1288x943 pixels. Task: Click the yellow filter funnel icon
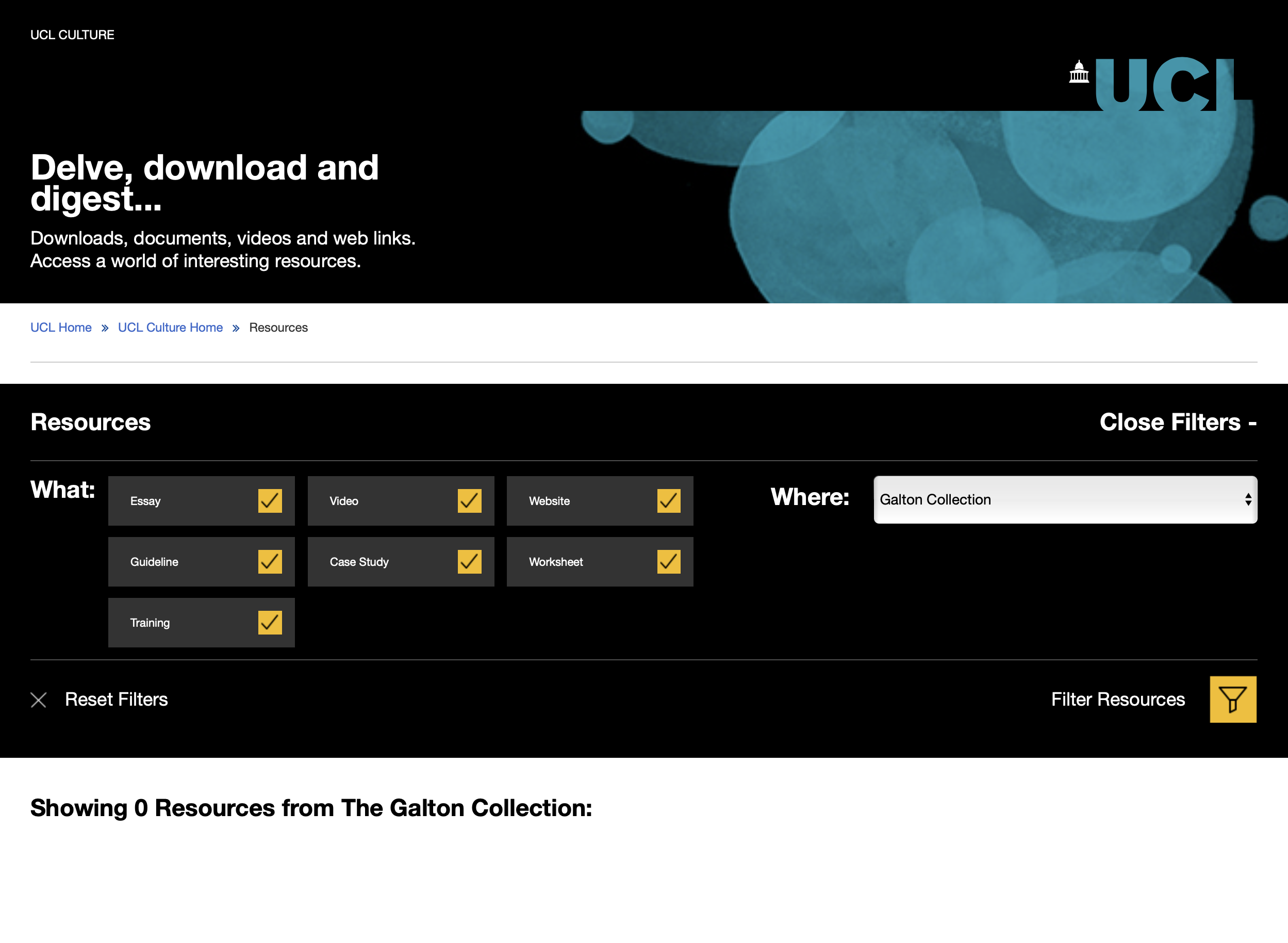click(x=1233, y=700)
